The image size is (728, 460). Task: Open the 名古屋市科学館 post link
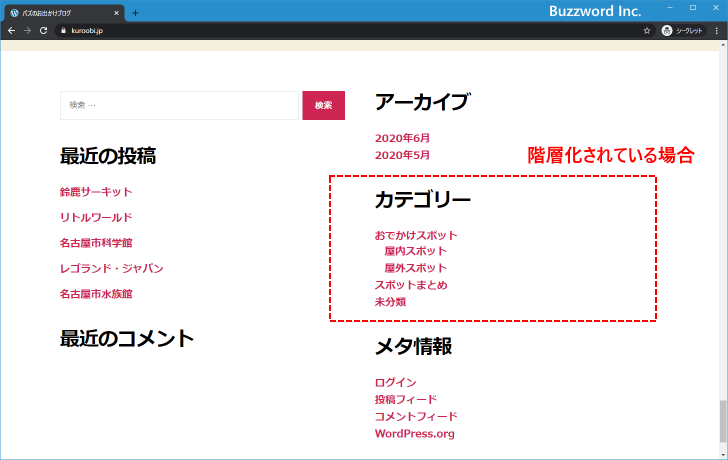[96, 243]
